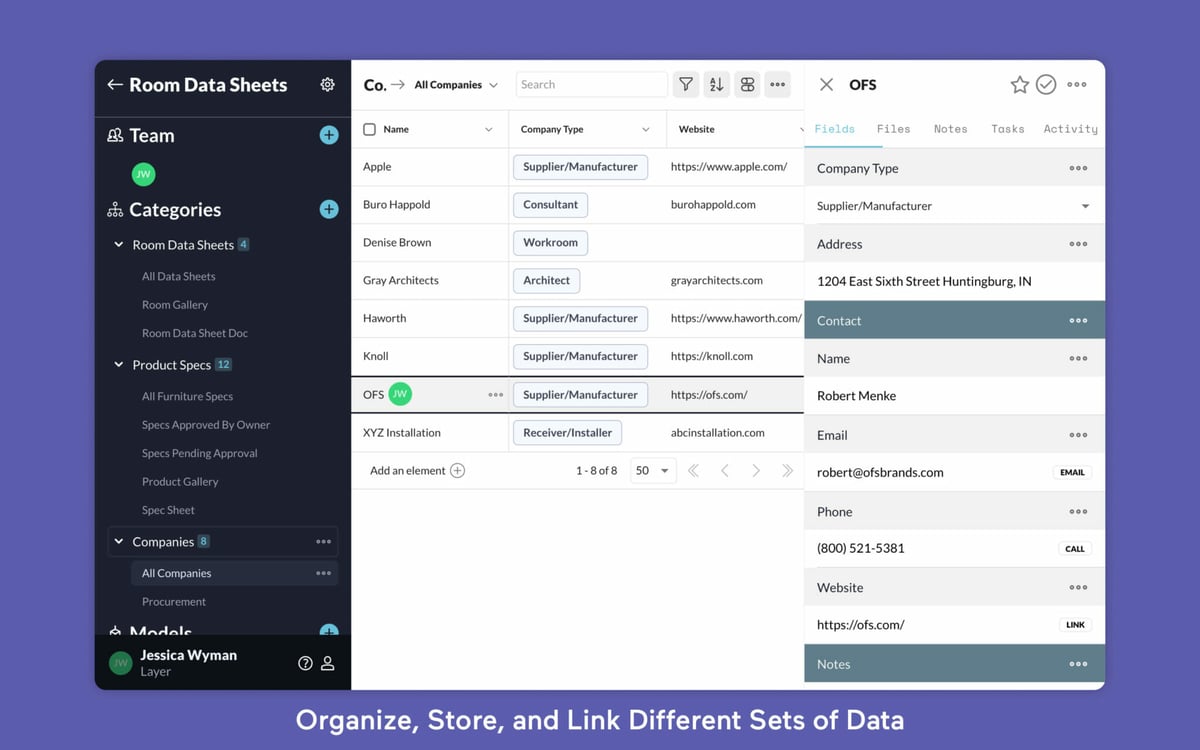Add a new category plus icon
This screenshot has width=1200, height=750.
pyautogui.click(x=328, y=209)
